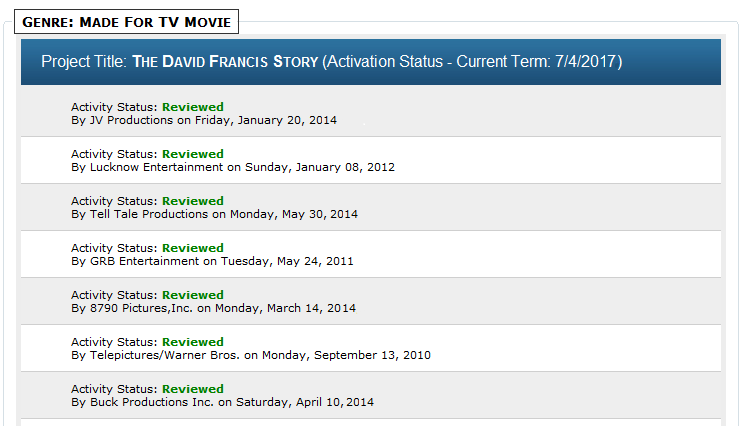Click Reviewed status above JV Productions
Viewport: 743px width, 426px height.
coord(193,107)
